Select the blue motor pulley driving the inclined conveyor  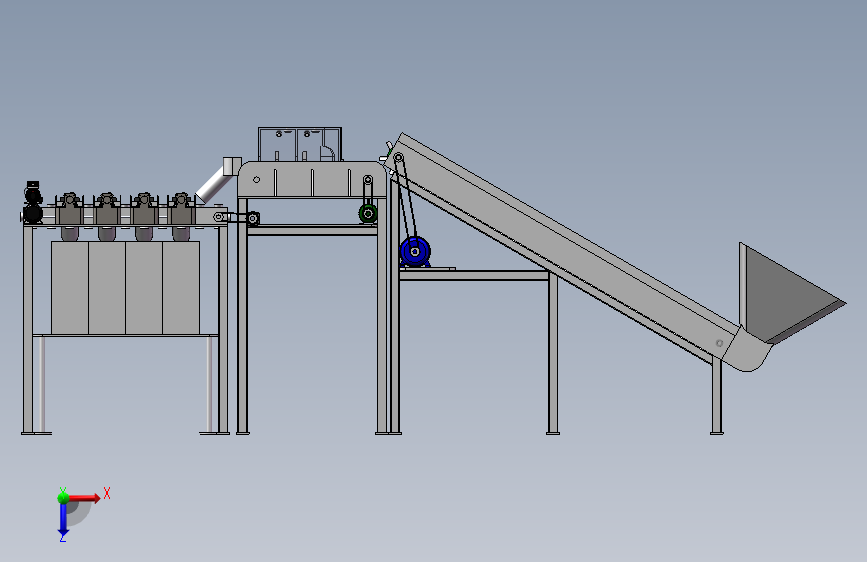[x=415, y=252]
